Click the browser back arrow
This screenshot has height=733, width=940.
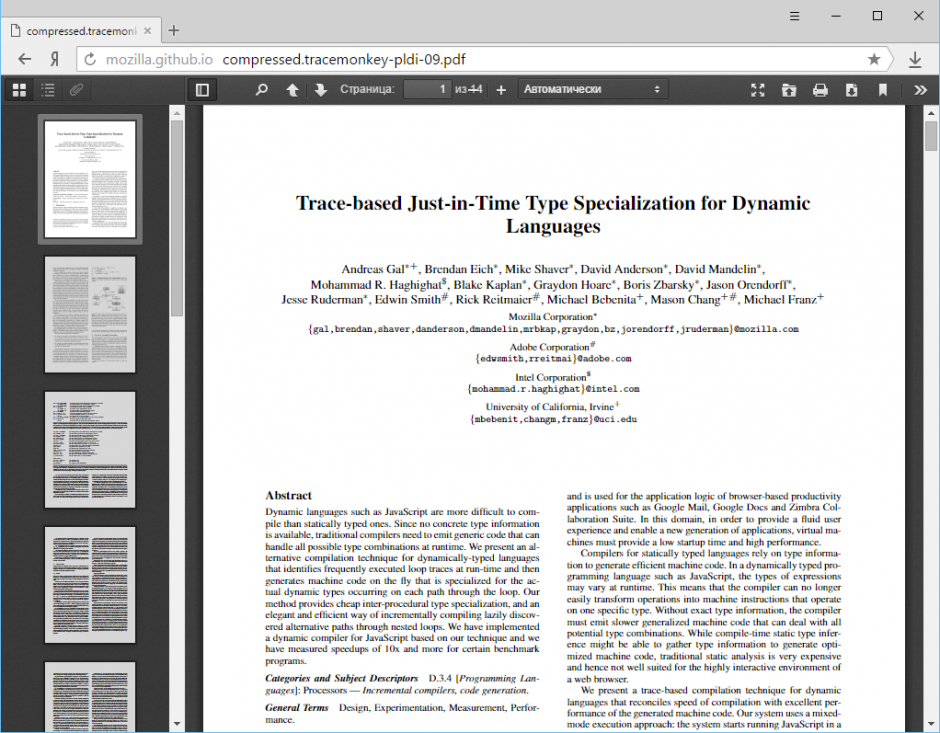25,59
